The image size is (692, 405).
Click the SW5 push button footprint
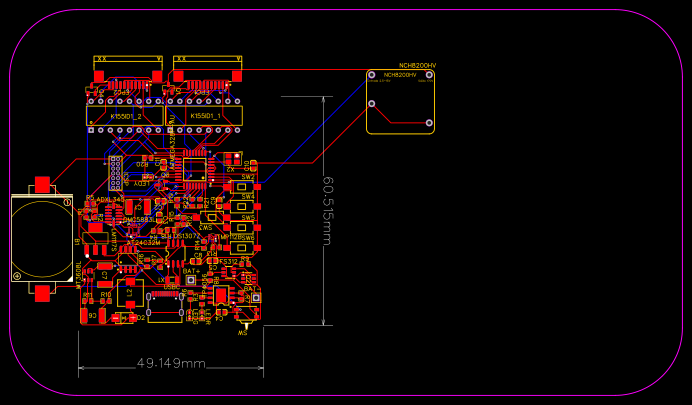tap(242, 228)
